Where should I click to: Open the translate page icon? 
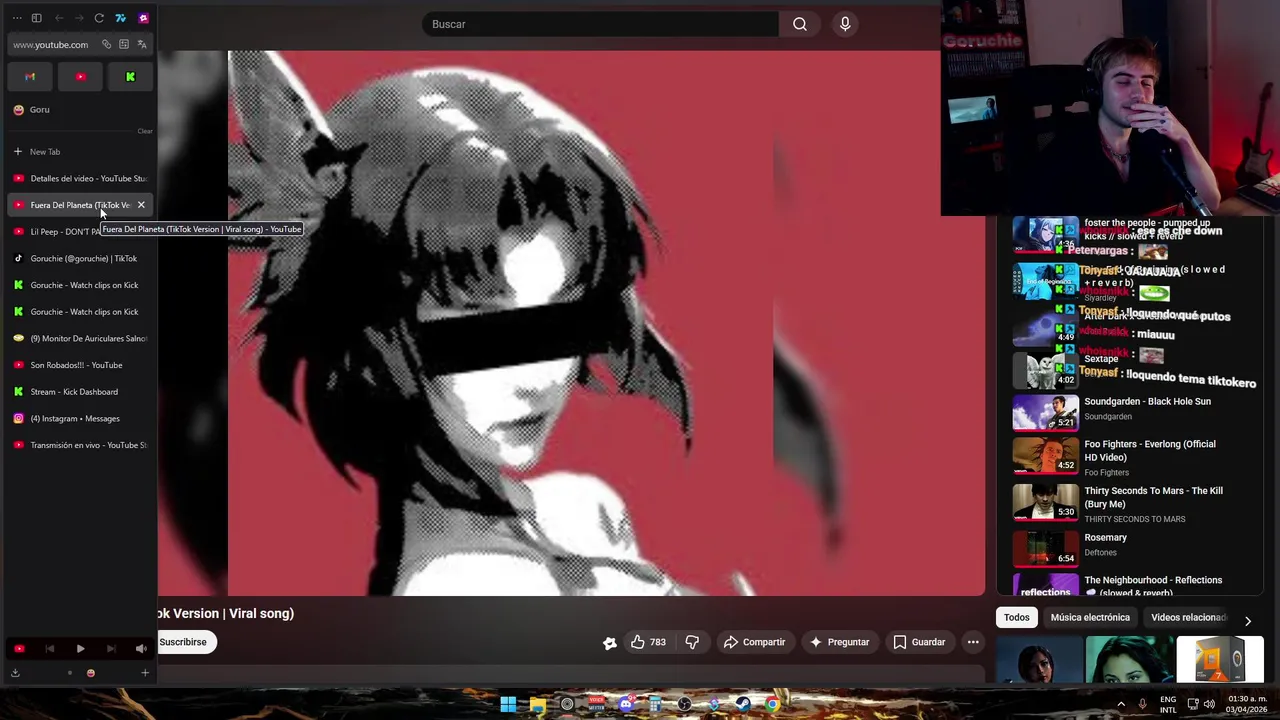tap(142, 44)
